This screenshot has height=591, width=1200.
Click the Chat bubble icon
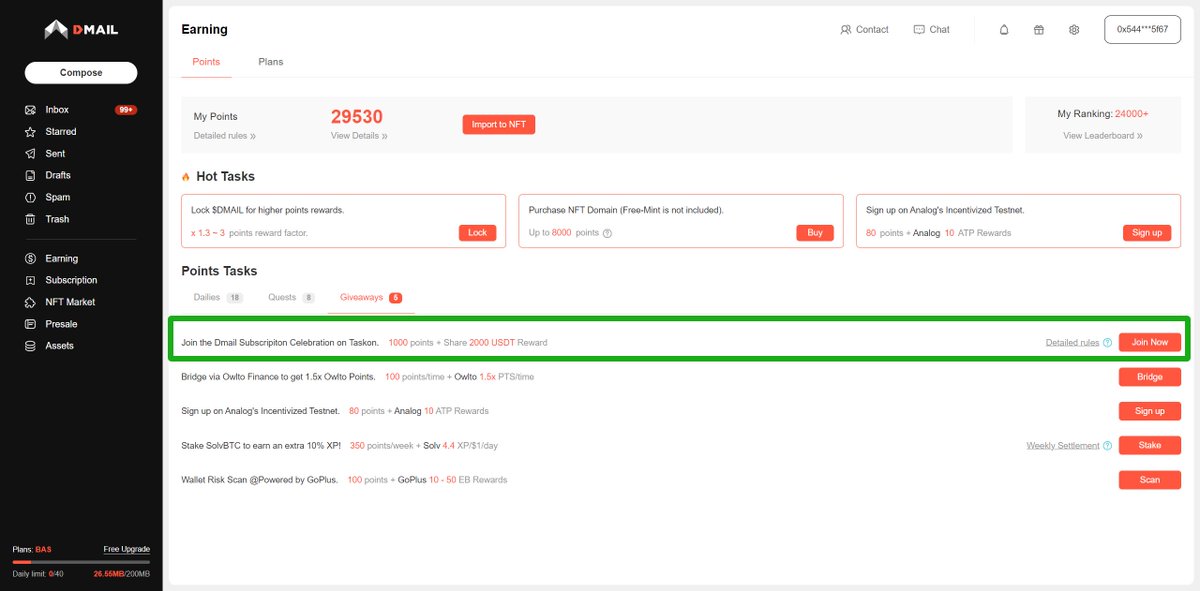(x=919, y=30)
